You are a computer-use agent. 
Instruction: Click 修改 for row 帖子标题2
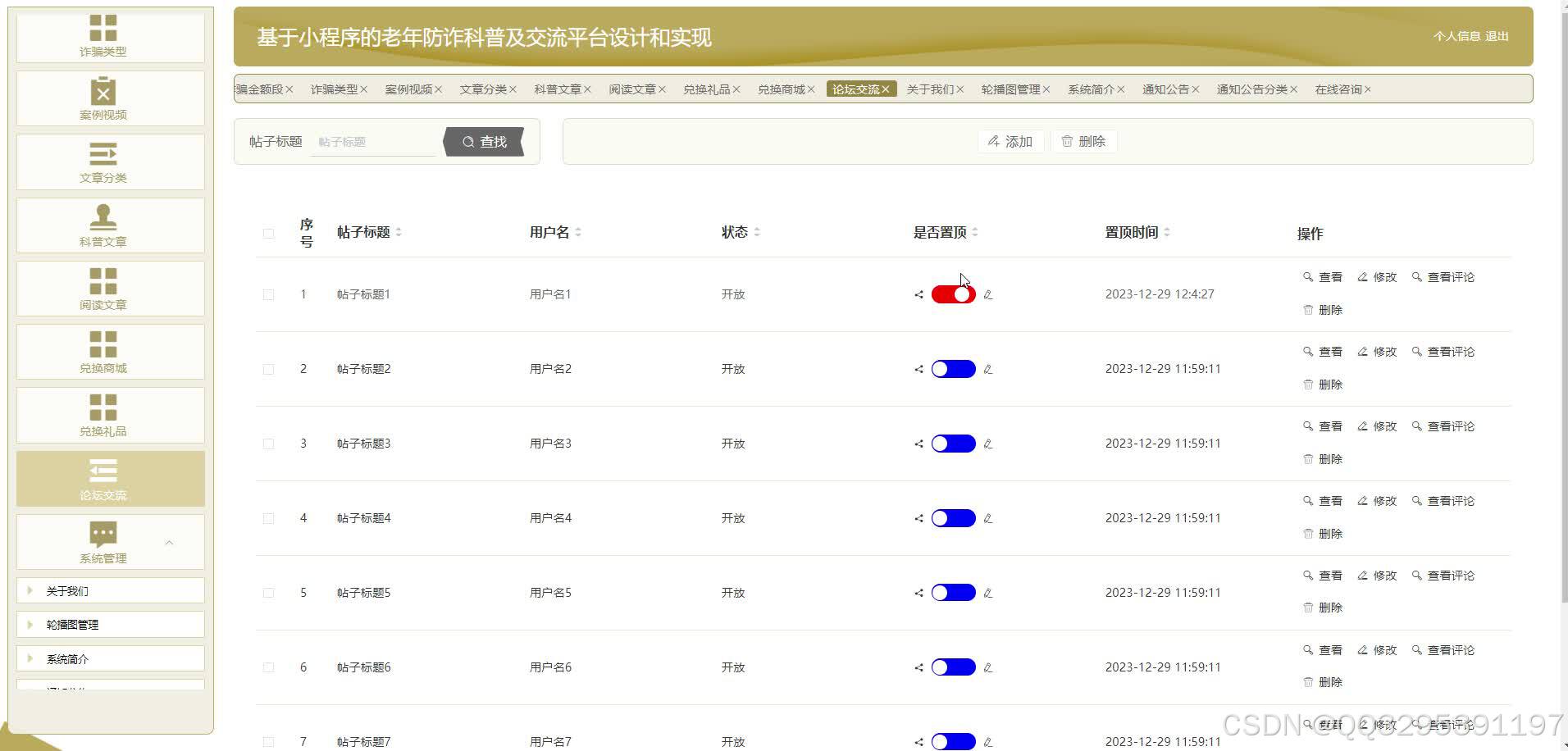click(1377, 352)
